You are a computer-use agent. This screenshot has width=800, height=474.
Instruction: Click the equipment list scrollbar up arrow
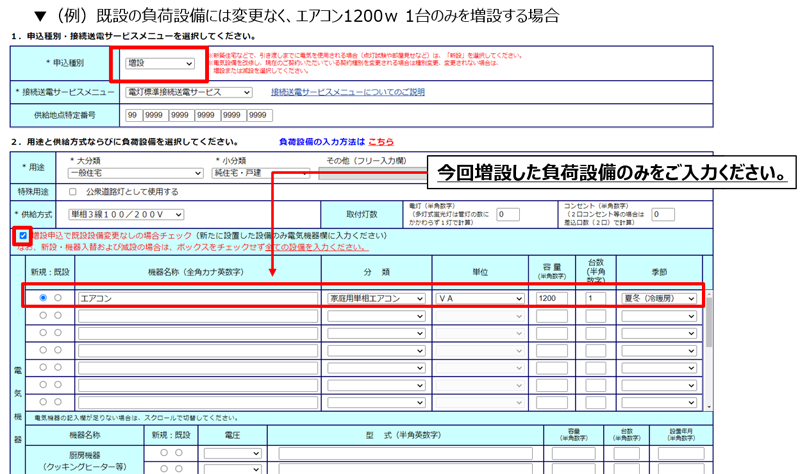pos(709,295)
